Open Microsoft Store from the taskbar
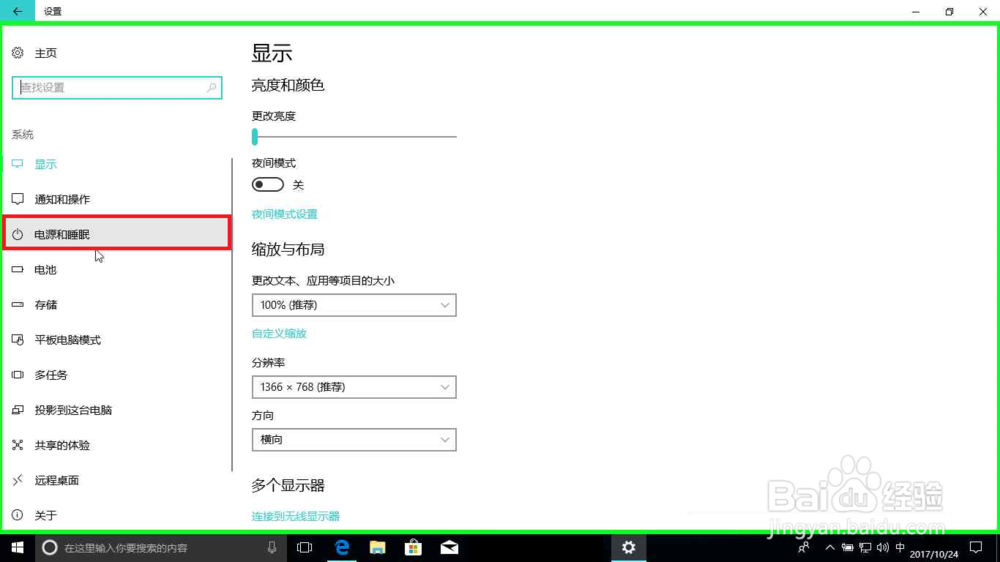 tap(413, 547)
